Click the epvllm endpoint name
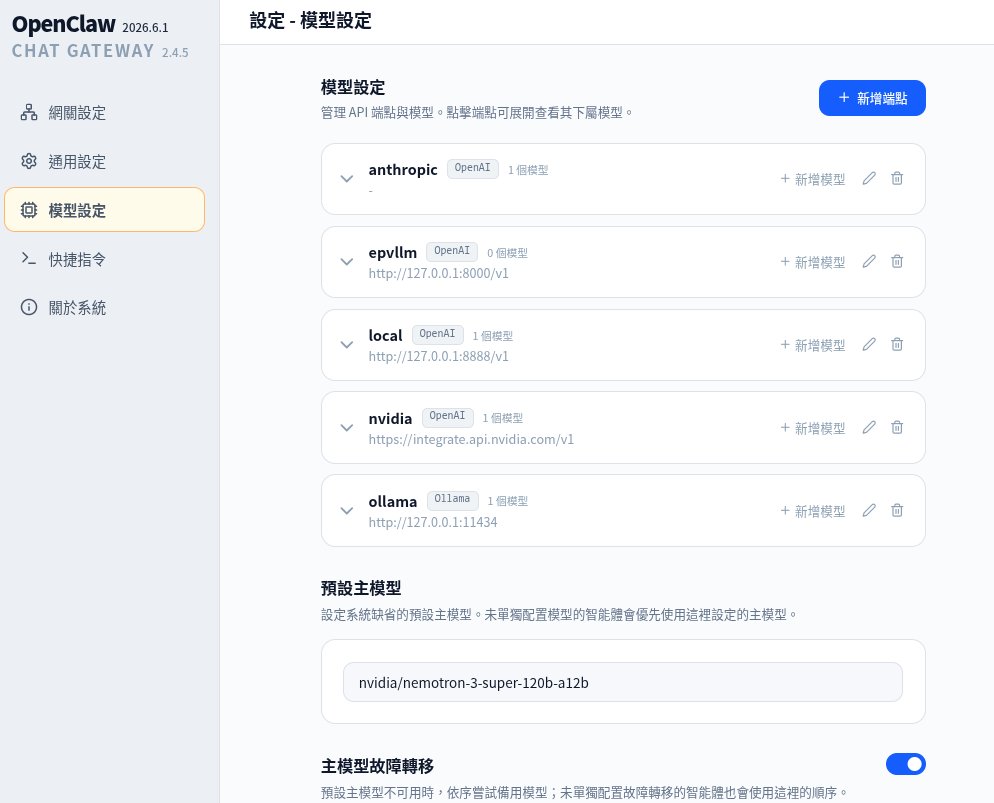 [x=393, y=253]
